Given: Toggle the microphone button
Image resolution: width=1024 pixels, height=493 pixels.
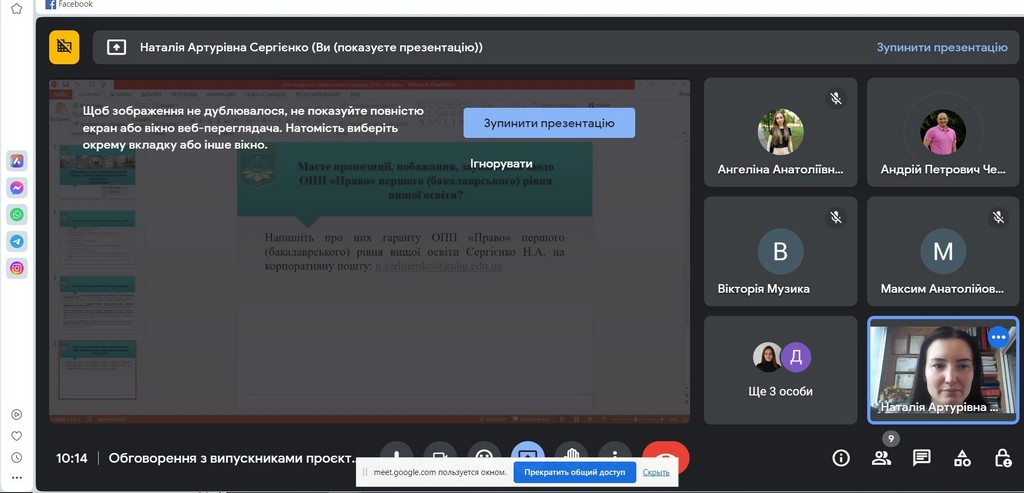Looking at the screenshot, I should coord(397,452).
